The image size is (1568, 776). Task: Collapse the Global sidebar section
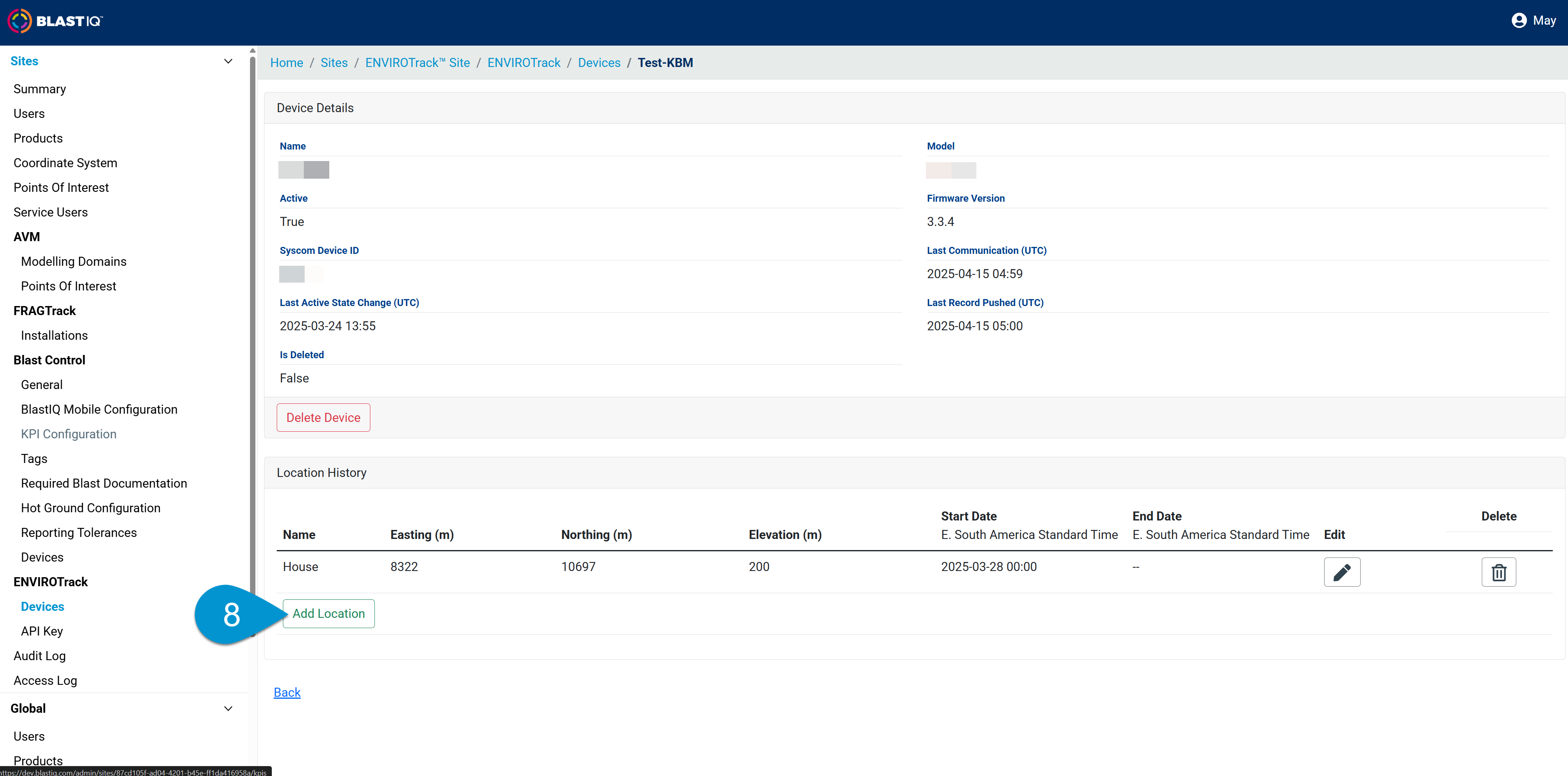coord(228,708)
